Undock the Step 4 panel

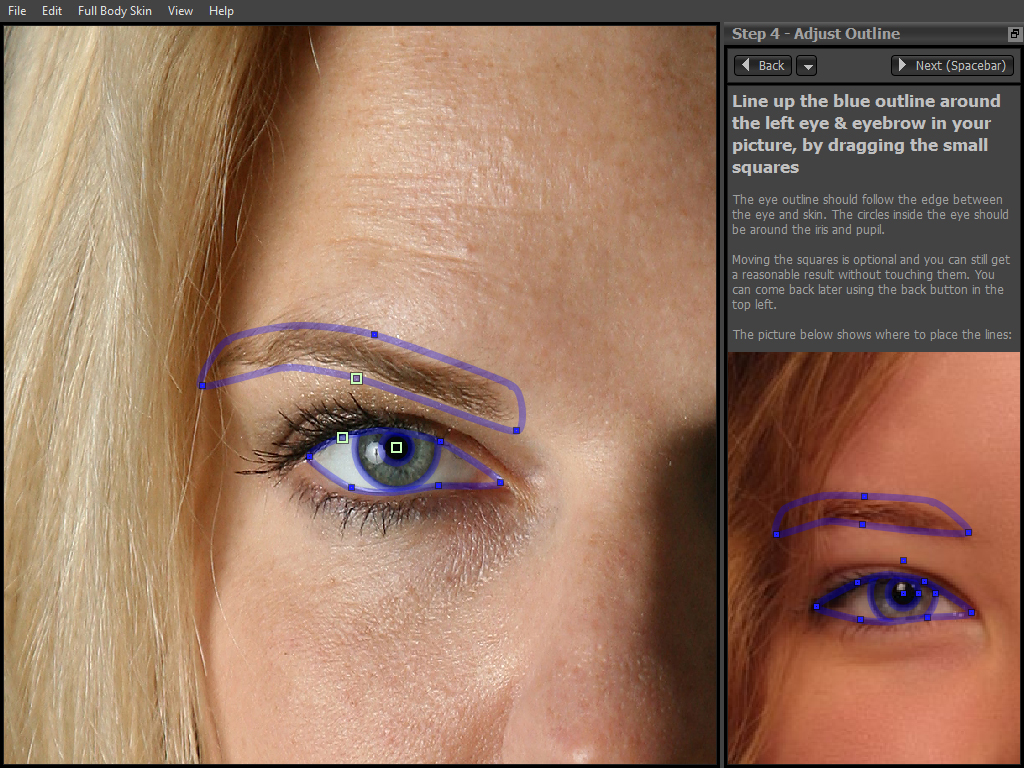click(1014, 34)
